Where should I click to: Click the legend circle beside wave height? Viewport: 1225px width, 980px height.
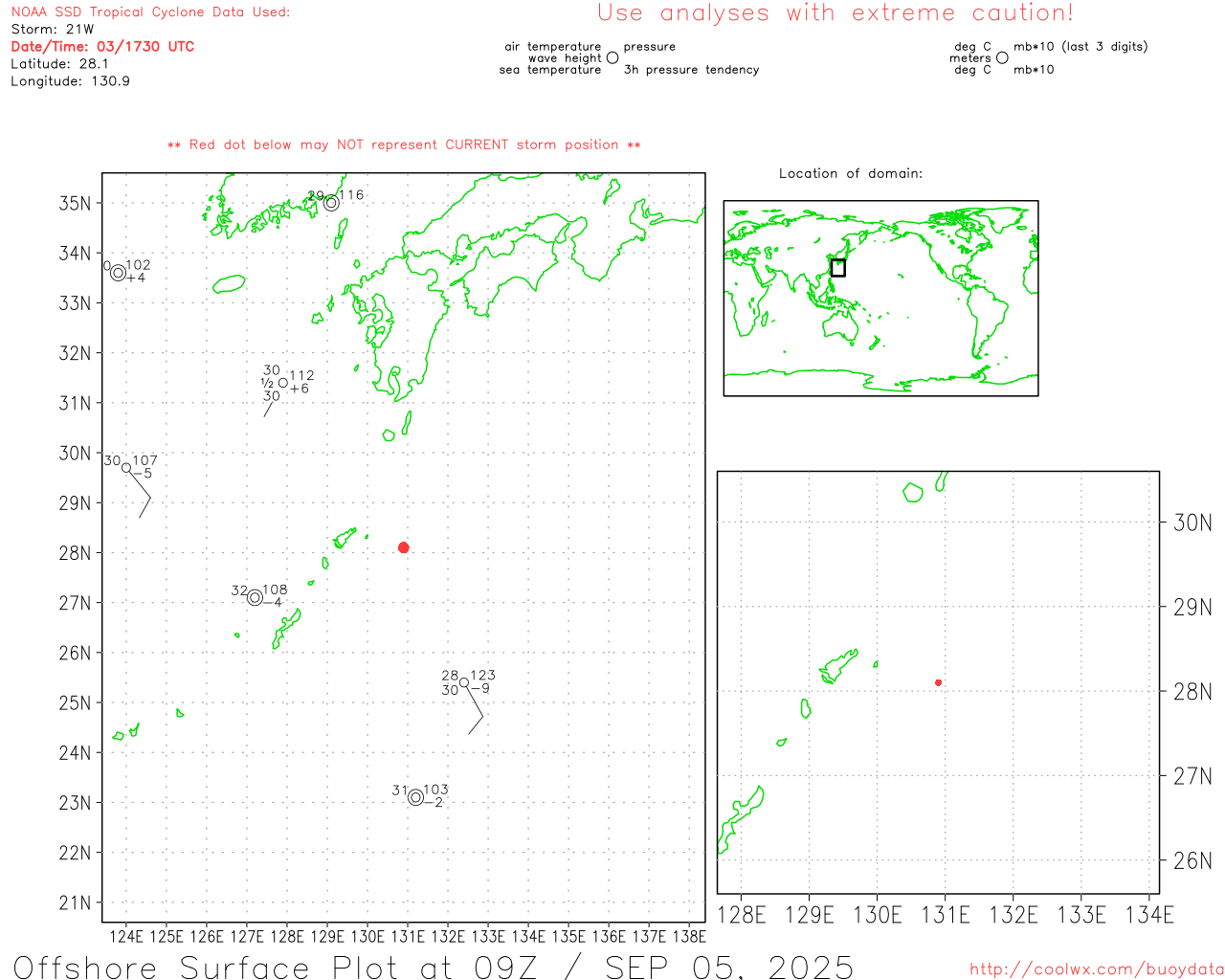pos(612,57)
